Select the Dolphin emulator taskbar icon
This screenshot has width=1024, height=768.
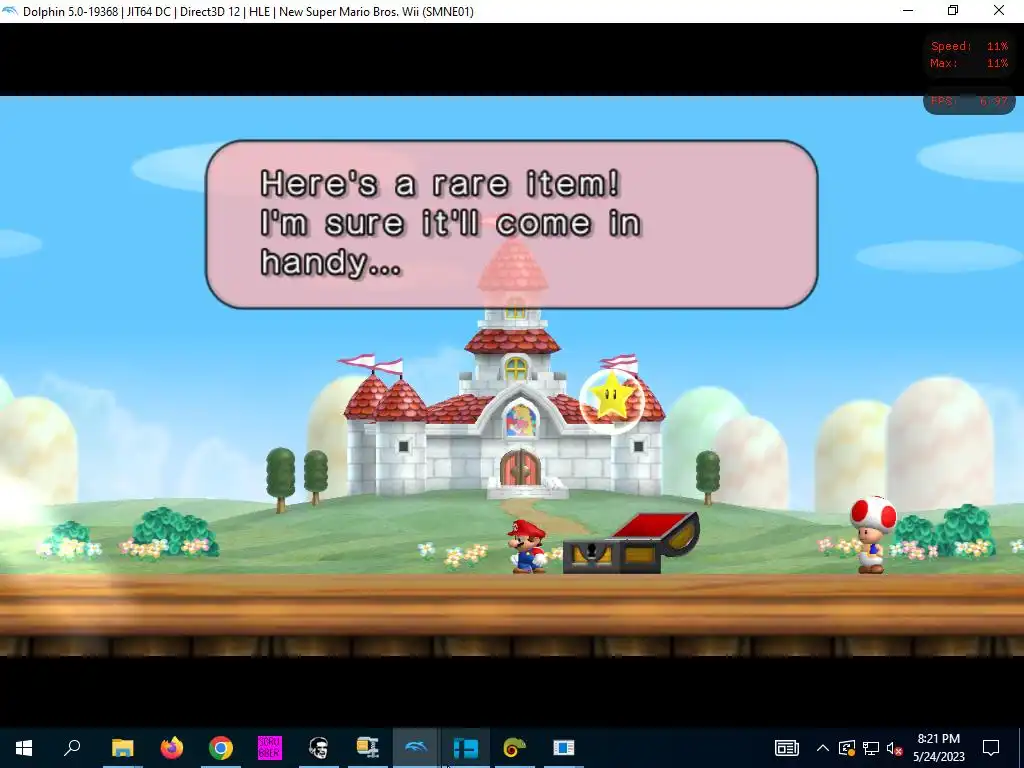[x=416, y=748]
